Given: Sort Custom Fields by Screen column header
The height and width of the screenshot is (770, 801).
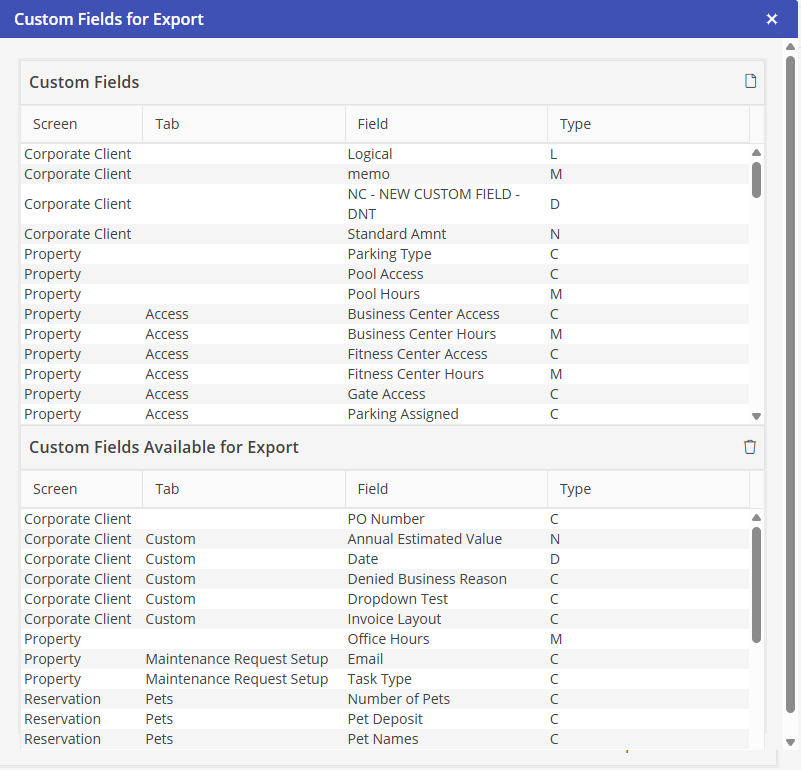Looking at the screenshot, I should 55,124.
